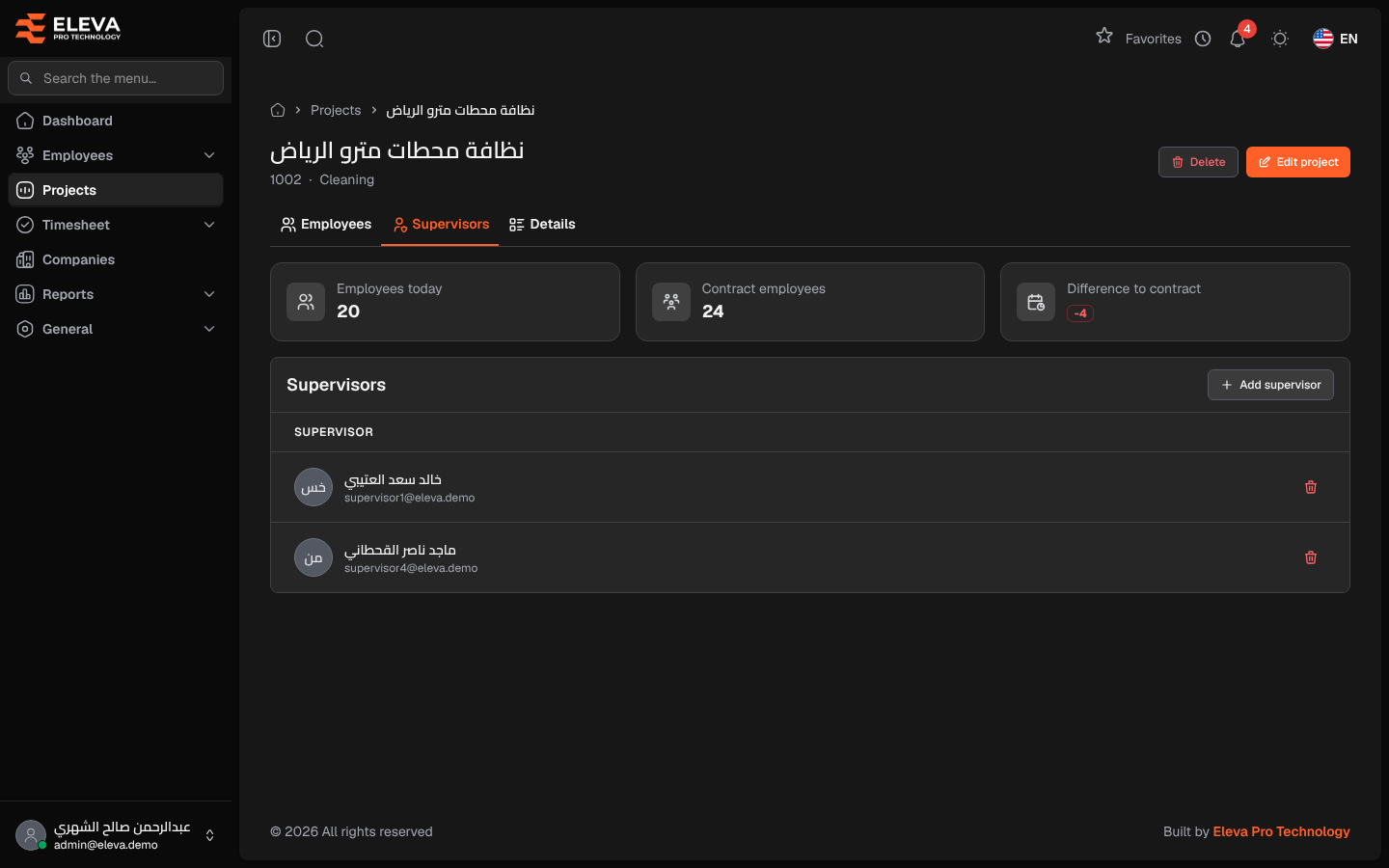Click the Contract employees card icon
This screenshot has width=1389, height=868.
[671, 302]
